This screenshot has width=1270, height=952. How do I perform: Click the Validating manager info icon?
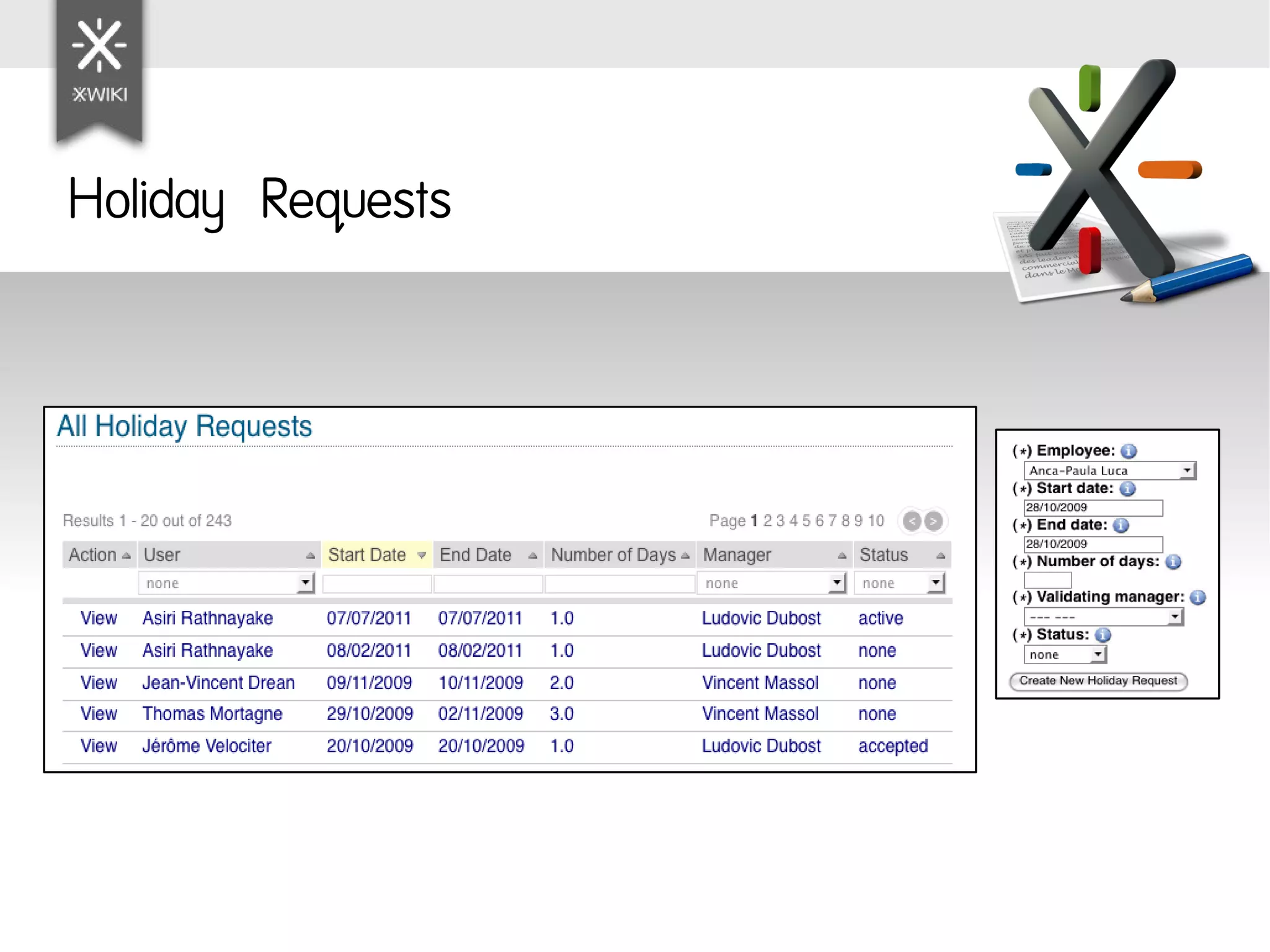[1197, 597]
